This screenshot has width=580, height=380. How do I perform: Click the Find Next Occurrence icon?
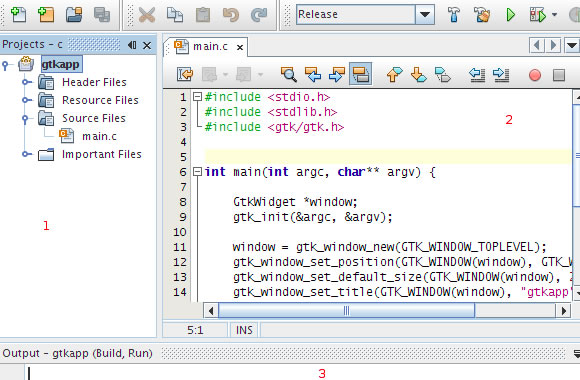337,74
